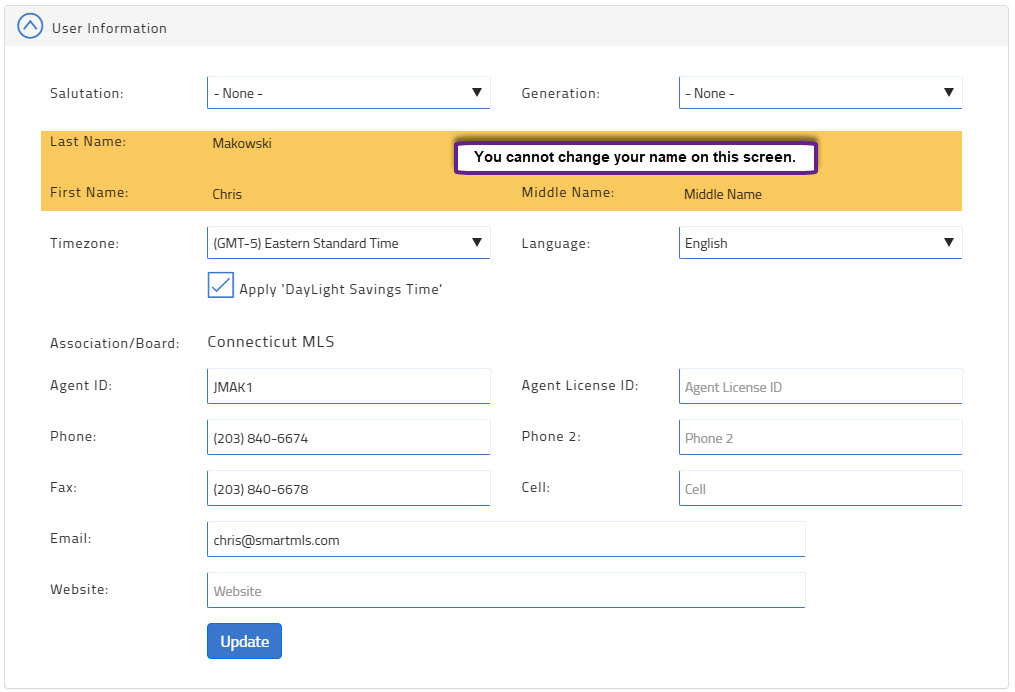Click the last name value Makowski
The height and width of the screenshot is (692, 1015).
coord(242,143)
